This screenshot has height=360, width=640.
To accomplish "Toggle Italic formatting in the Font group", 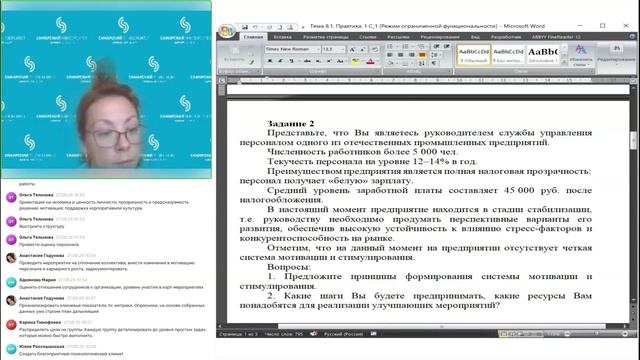I will (280, 61).
